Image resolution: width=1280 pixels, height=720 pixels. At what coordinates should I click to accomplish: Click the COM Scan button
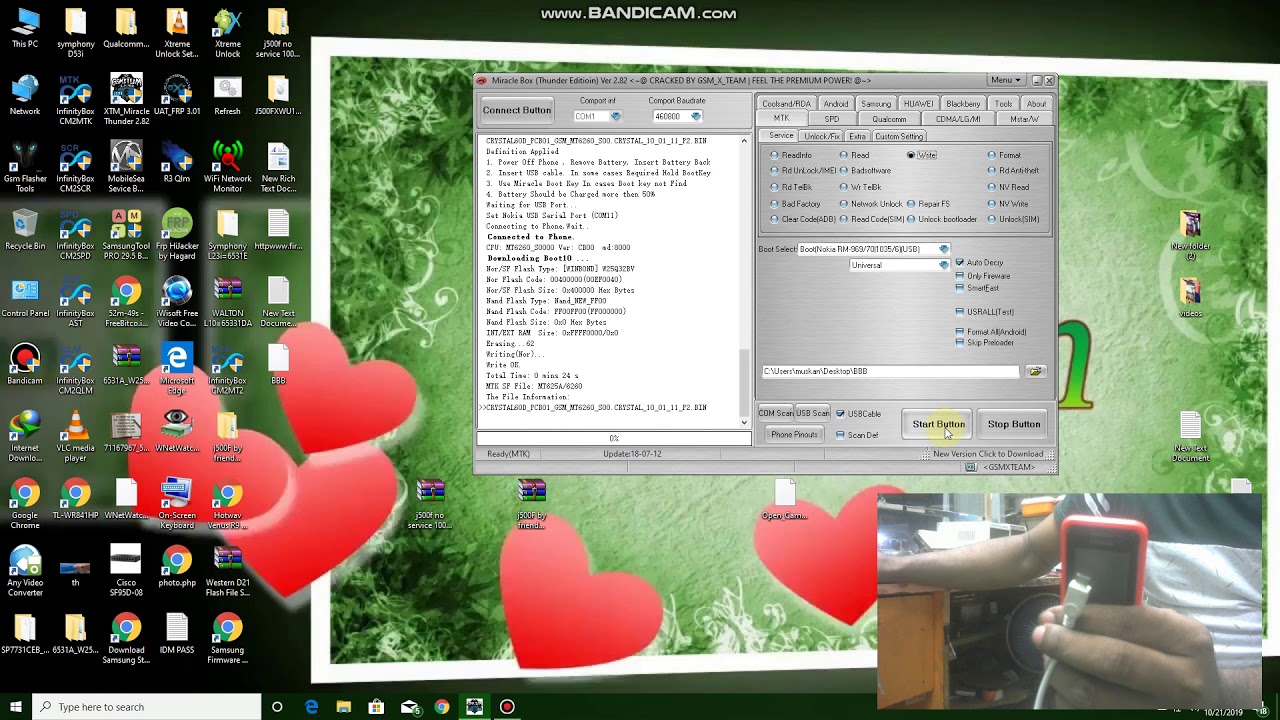(776, 413)
